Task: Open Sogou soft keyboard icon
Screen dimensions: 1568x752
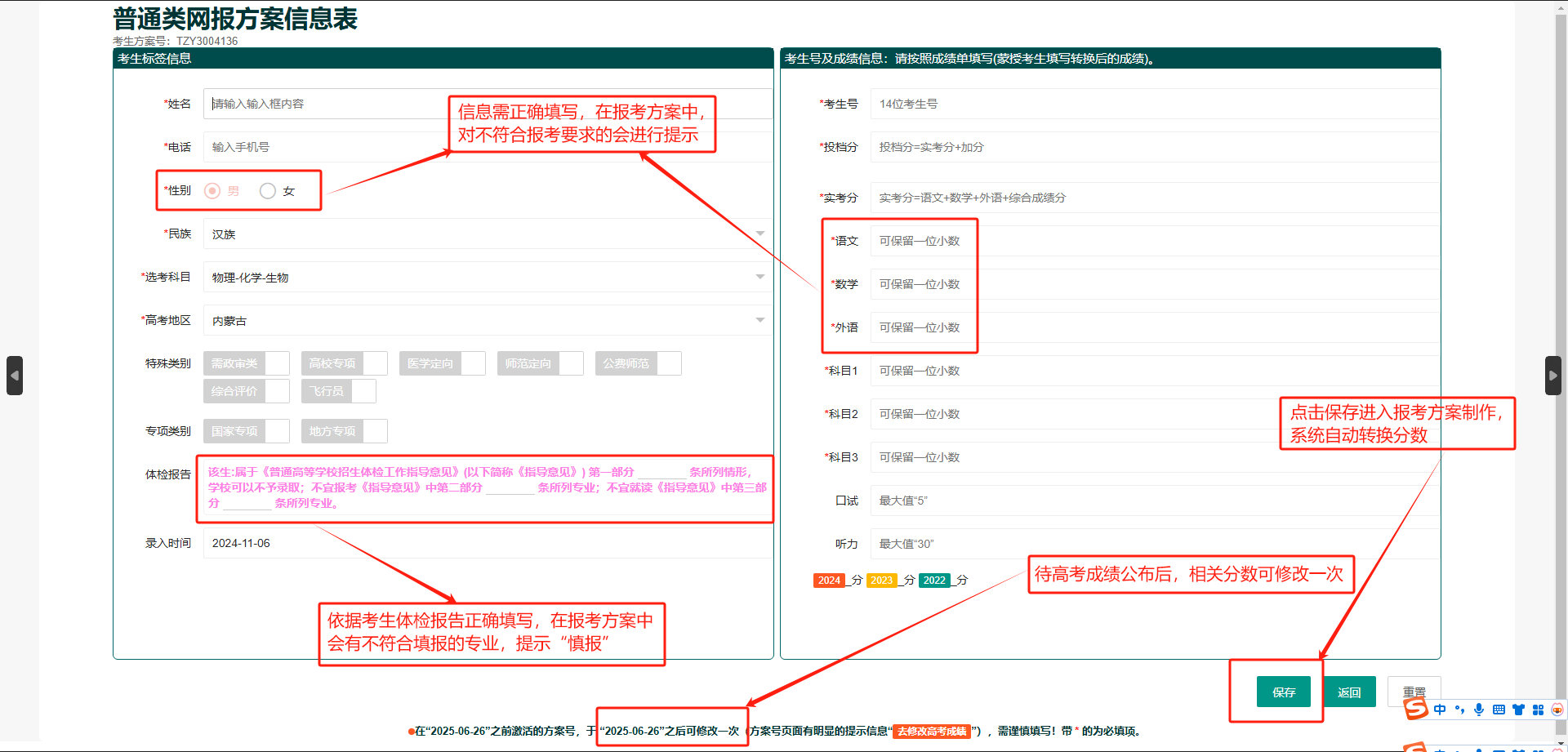Action: (x=1499, y=710)
